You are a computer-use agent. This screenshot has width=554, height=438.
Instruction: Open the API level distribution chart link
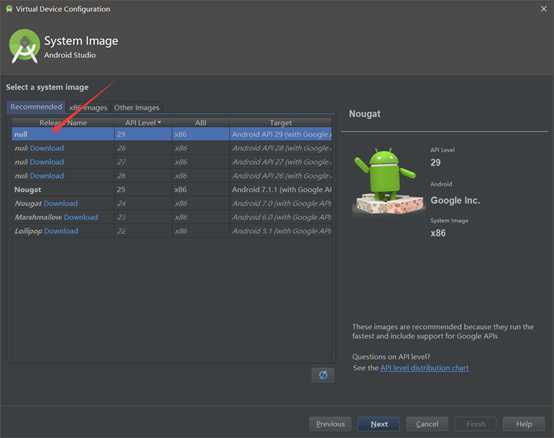424,368
